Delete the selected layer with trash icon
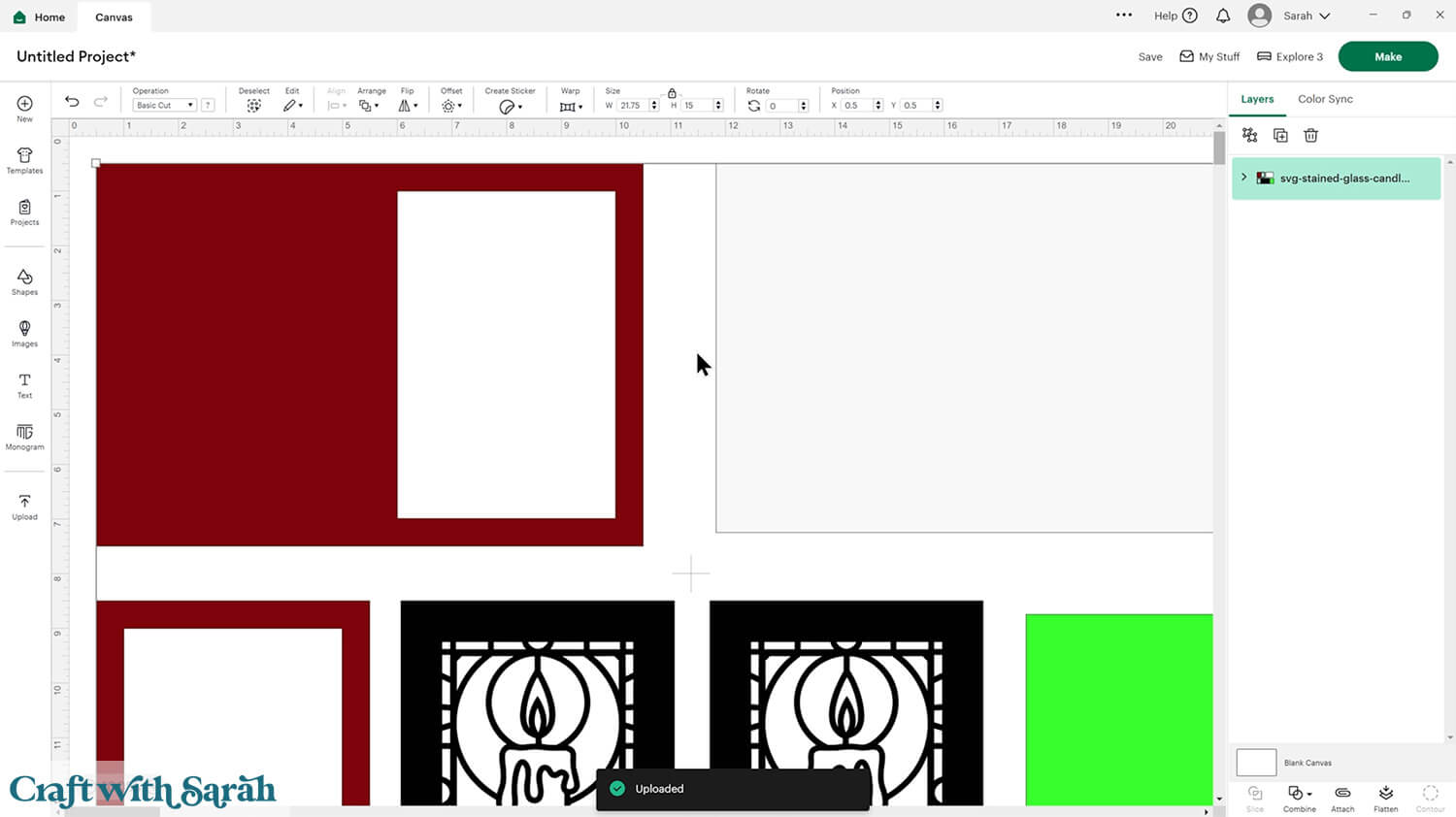1456x817 pixels. tap(1310, 136)
